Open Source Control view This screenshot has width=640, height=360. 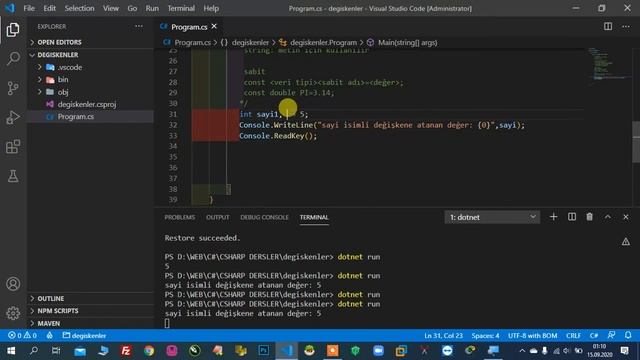[13, 88]
